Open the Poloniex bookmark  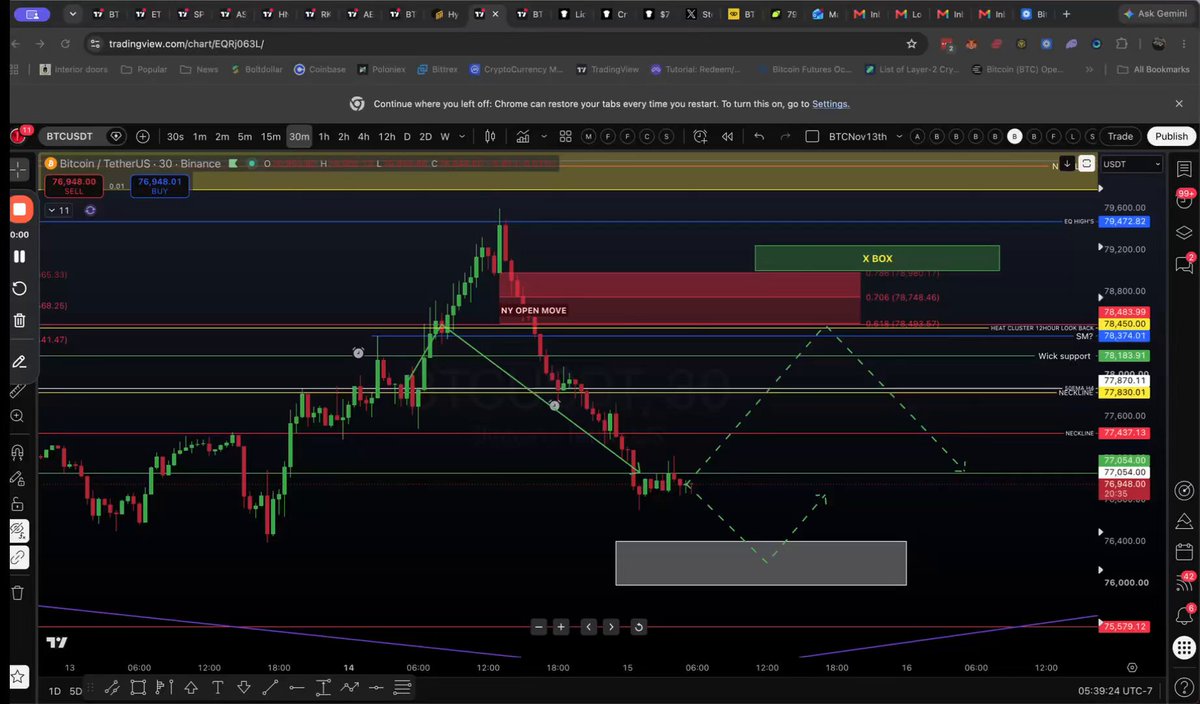pyautogui.click(x=383, y=70)
